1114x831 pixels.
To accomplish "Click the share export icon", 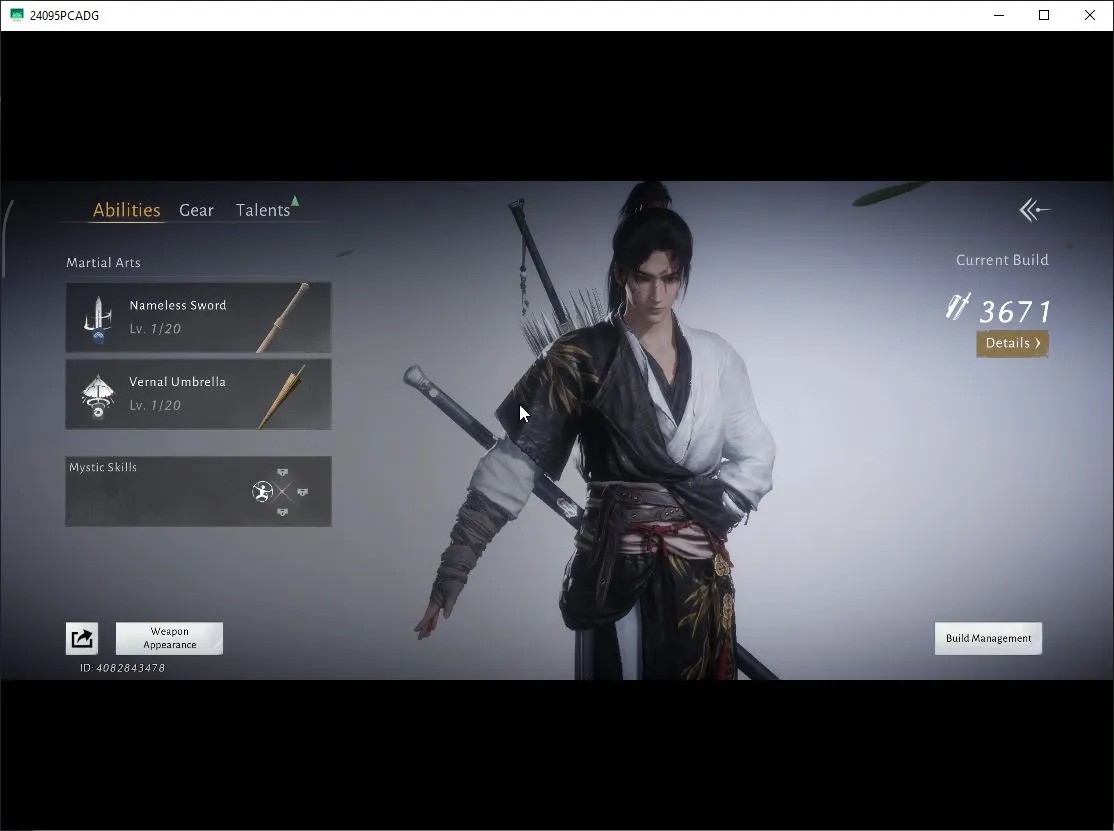I will click(82, 638).
